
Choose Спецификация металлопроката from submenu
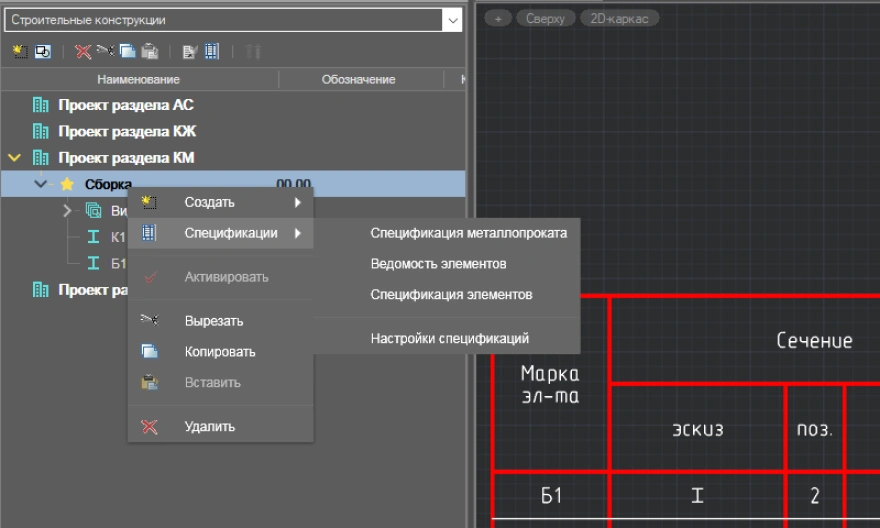[x=468, y=234]
